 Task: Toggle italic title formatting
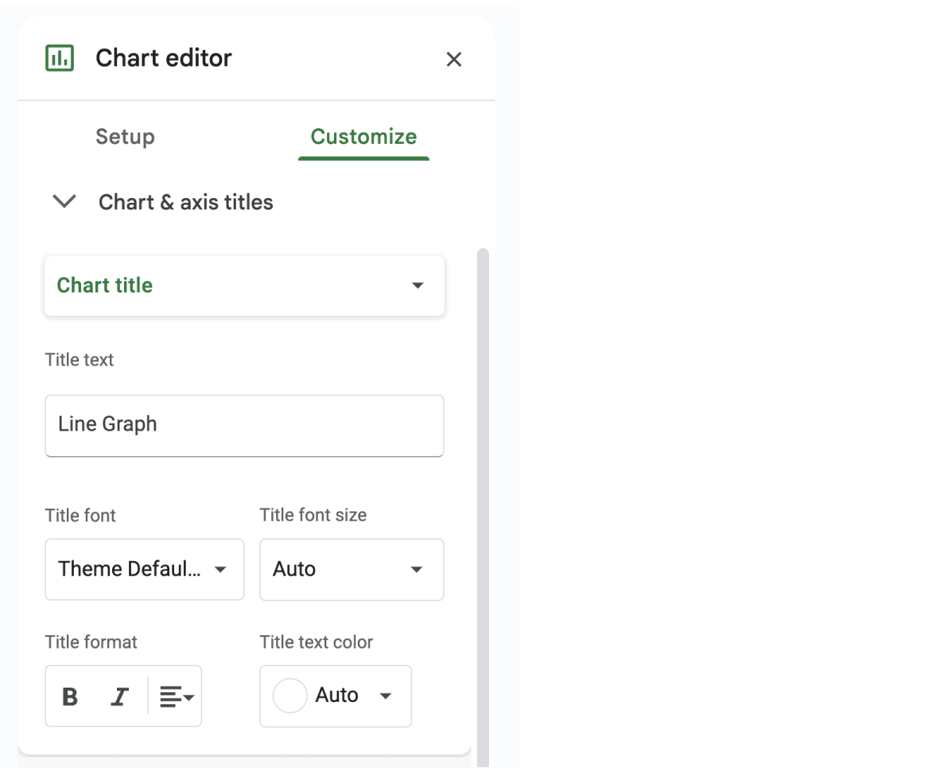pos(119,697)
